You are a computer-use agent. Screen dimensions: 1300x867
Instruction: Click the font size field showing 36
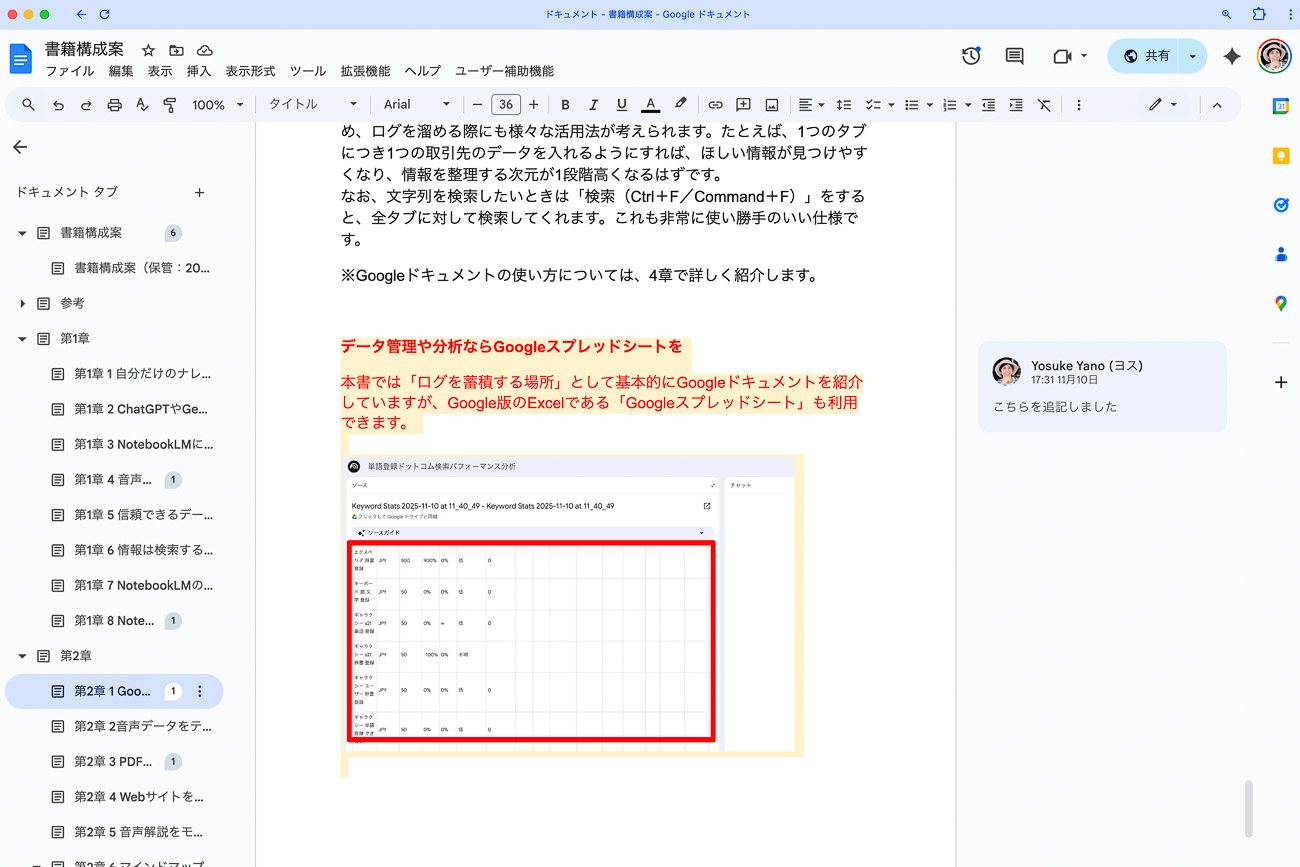pyautogui.click(x=505, y=105)
